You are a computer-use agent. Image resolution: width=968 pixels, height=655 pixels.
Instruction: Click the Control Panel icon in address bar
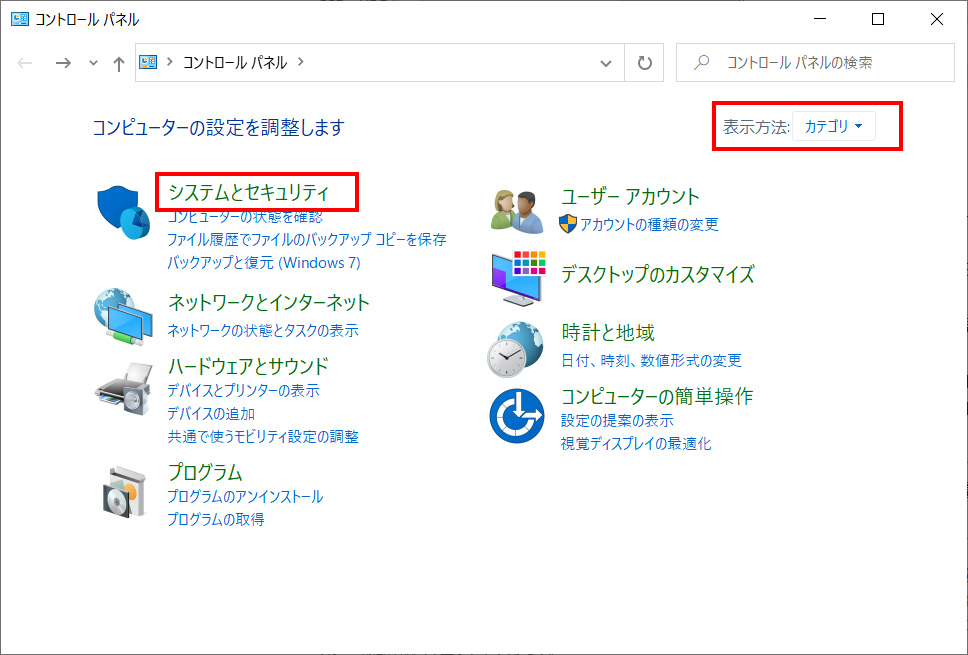(148, 62)
